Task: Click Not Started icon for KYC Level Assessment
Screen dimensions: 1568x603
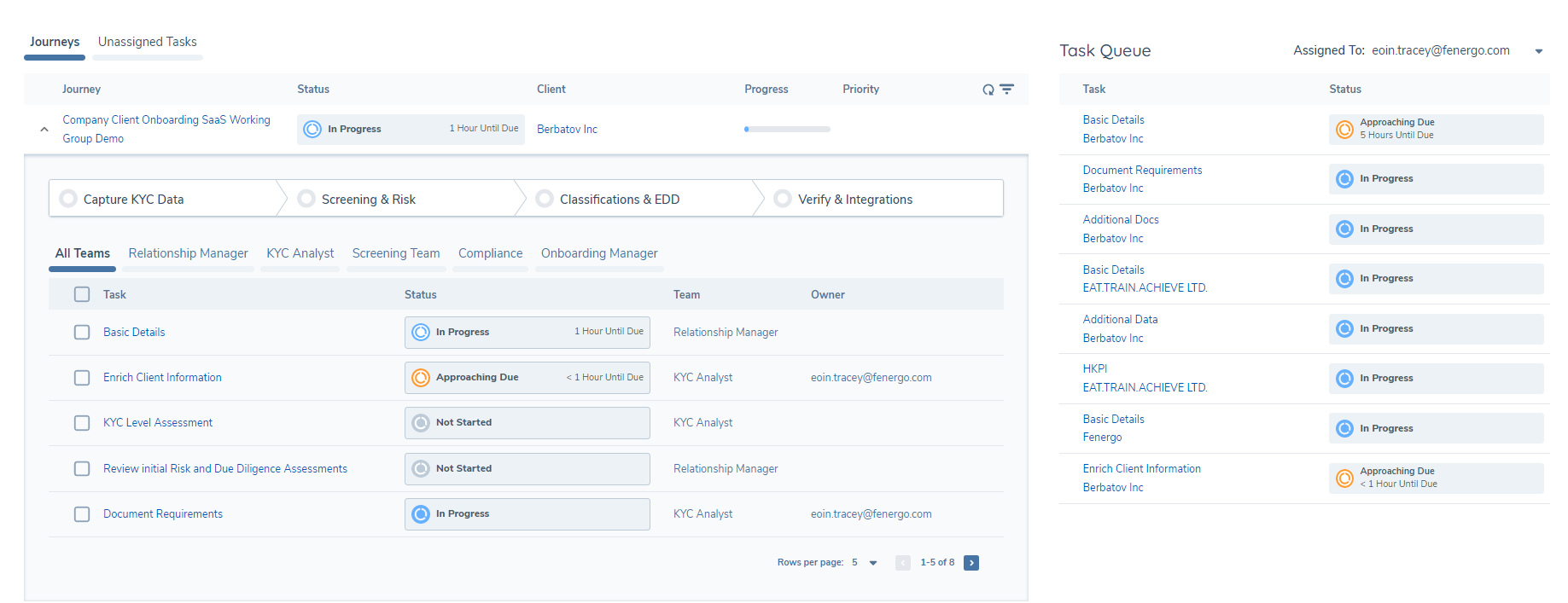Action: 421,423
